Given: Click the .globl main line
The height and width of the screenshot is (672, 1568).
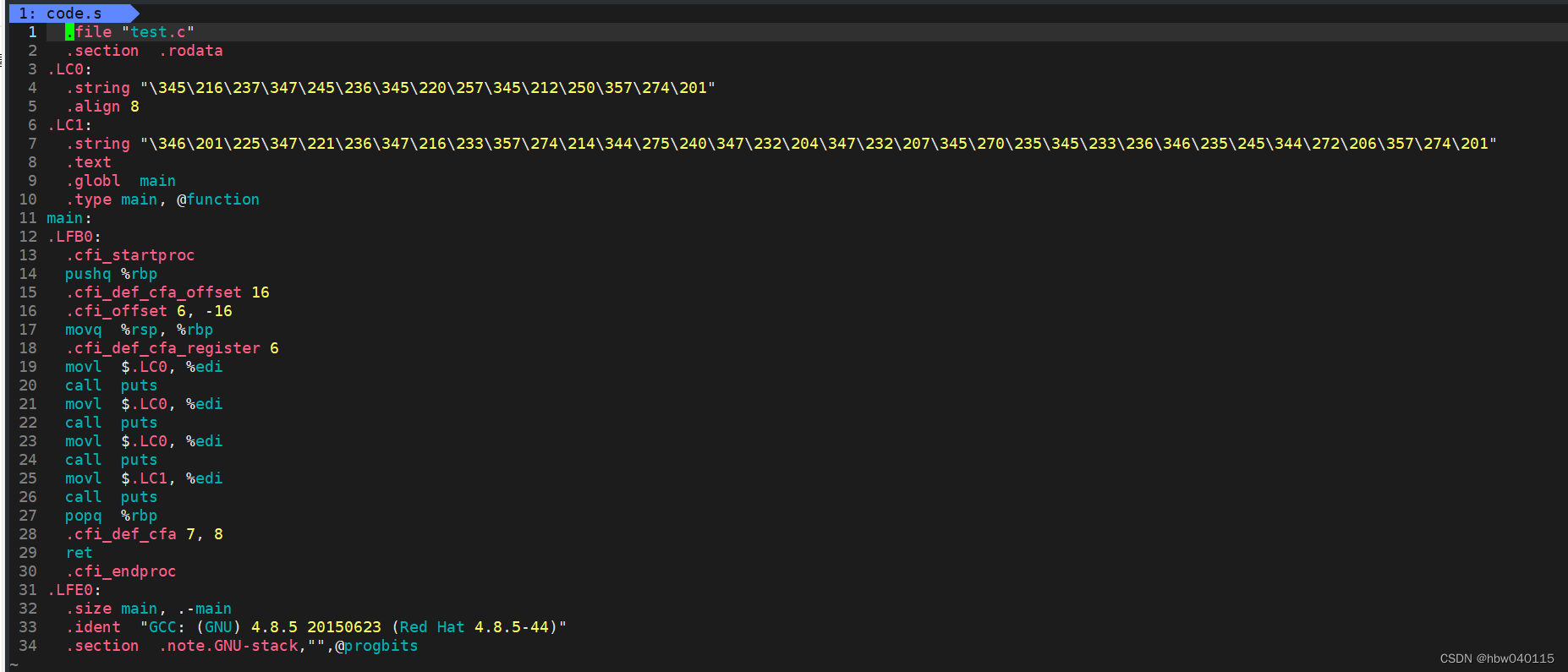Looking at the screenshot, I should [x=121, y=180].
